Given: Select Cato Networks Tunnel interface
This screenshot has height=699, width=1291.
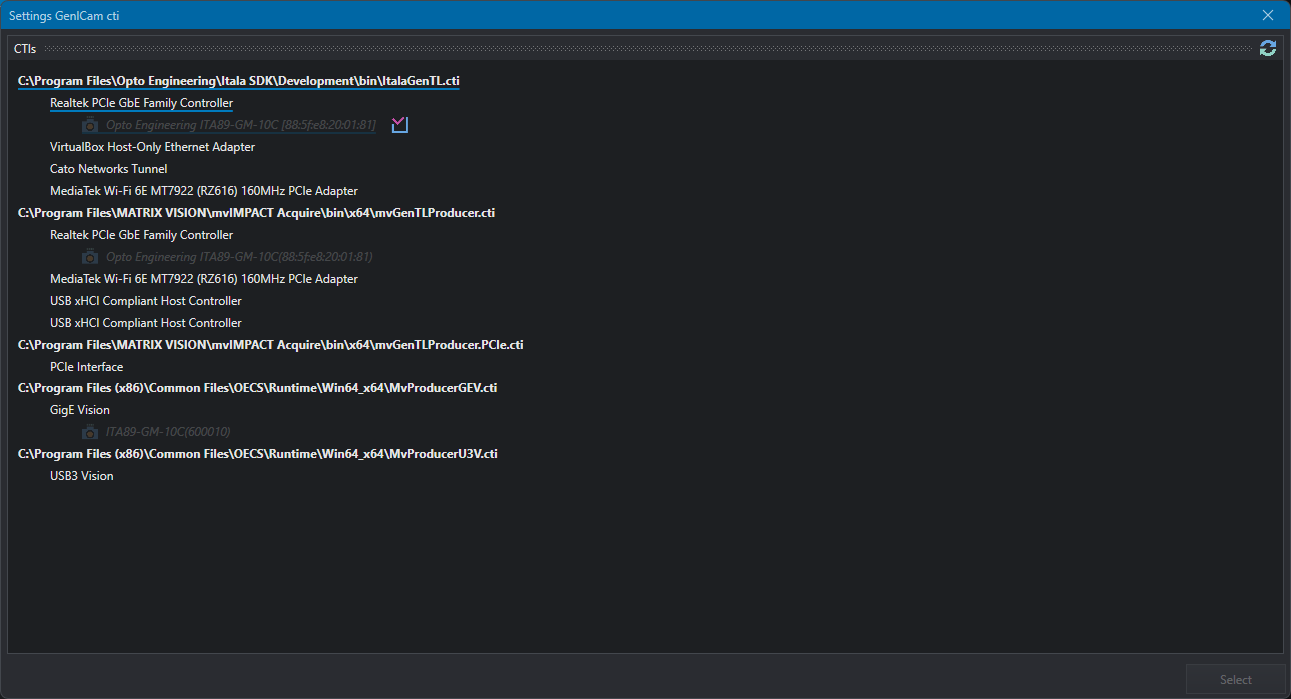Looking at the screenshot, I should [x=109, y=169].
